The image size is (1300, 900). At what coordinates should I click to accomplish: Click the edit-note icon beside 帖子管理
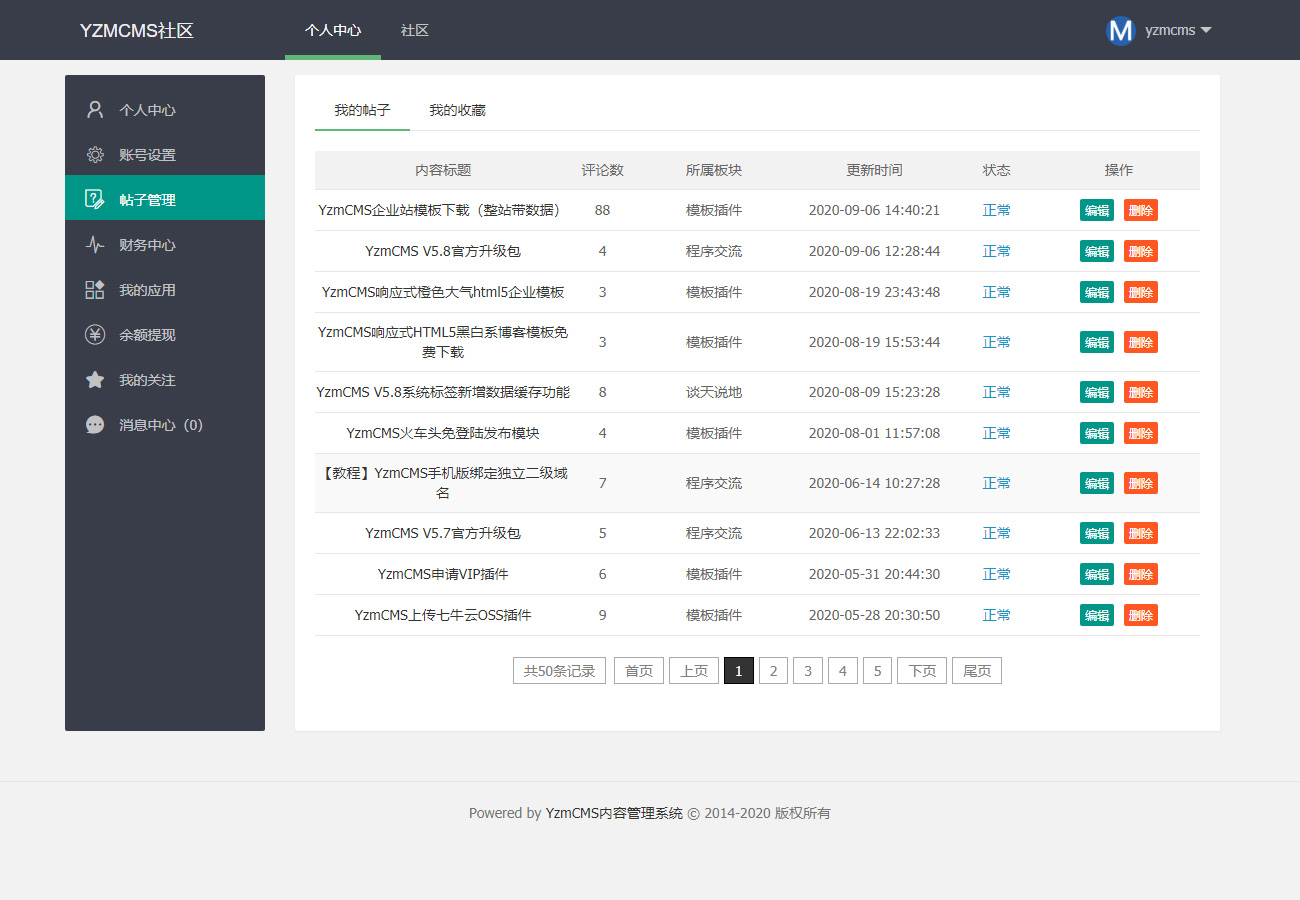95,200
